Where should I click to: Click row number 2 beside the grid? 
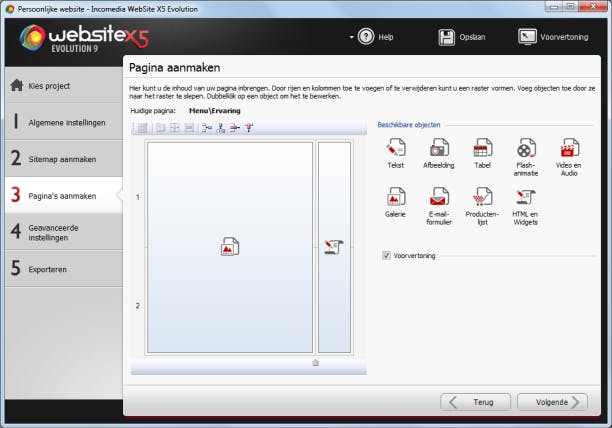point(137,306)
